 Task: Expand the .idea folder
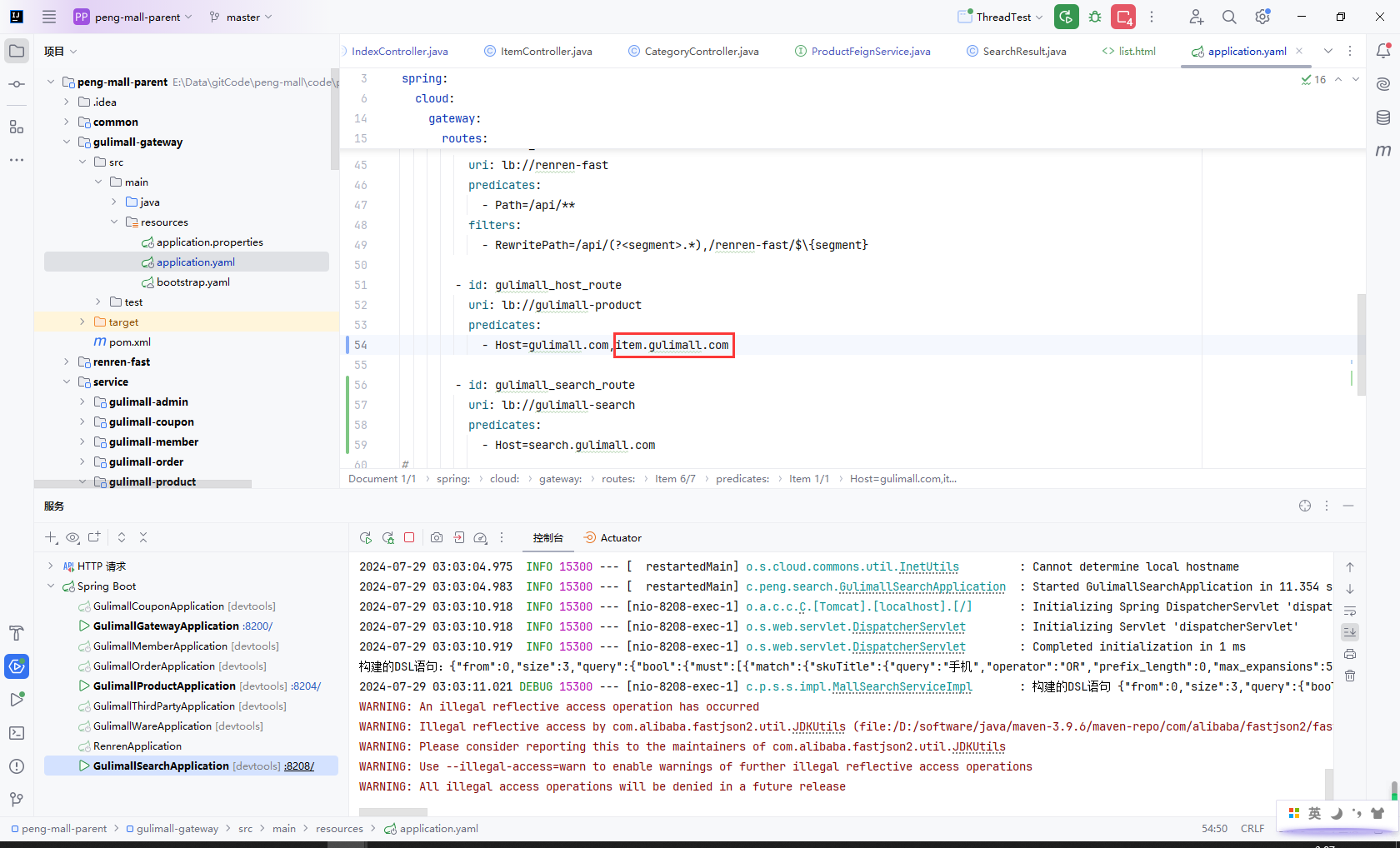(x=67, y=102)
